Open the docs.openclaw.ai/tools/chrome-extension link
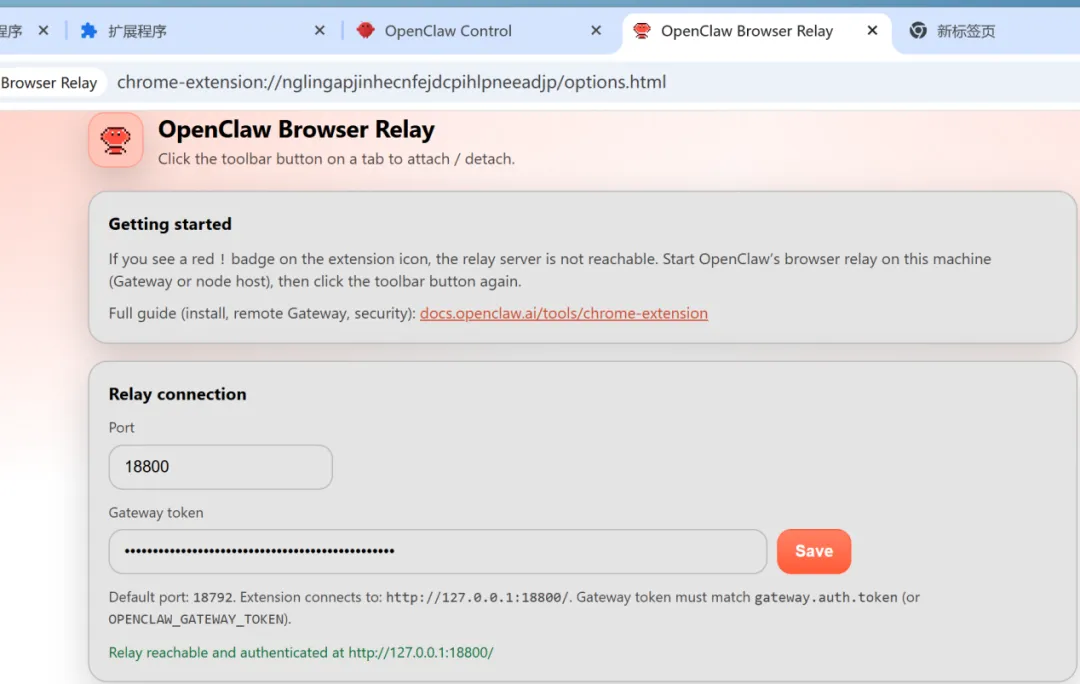This screenshot has width=1080, height=684. coord(563,313)
